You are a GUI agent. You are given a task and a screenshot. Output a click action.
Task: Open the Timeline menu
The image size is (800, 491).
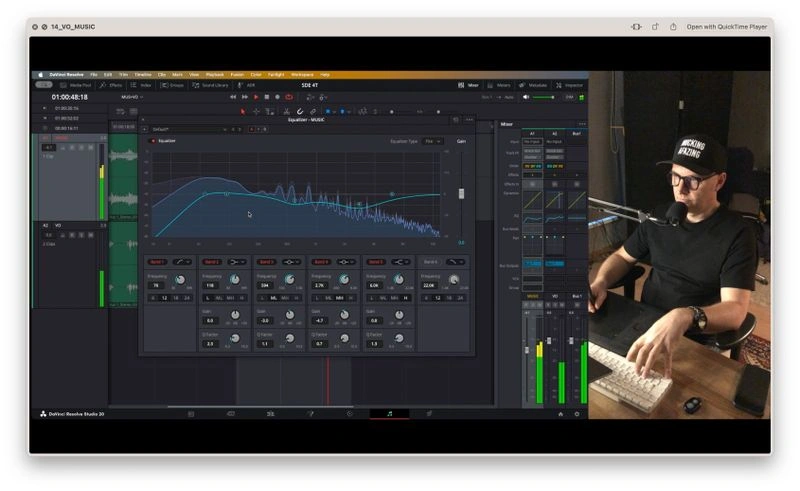point(143,75)
